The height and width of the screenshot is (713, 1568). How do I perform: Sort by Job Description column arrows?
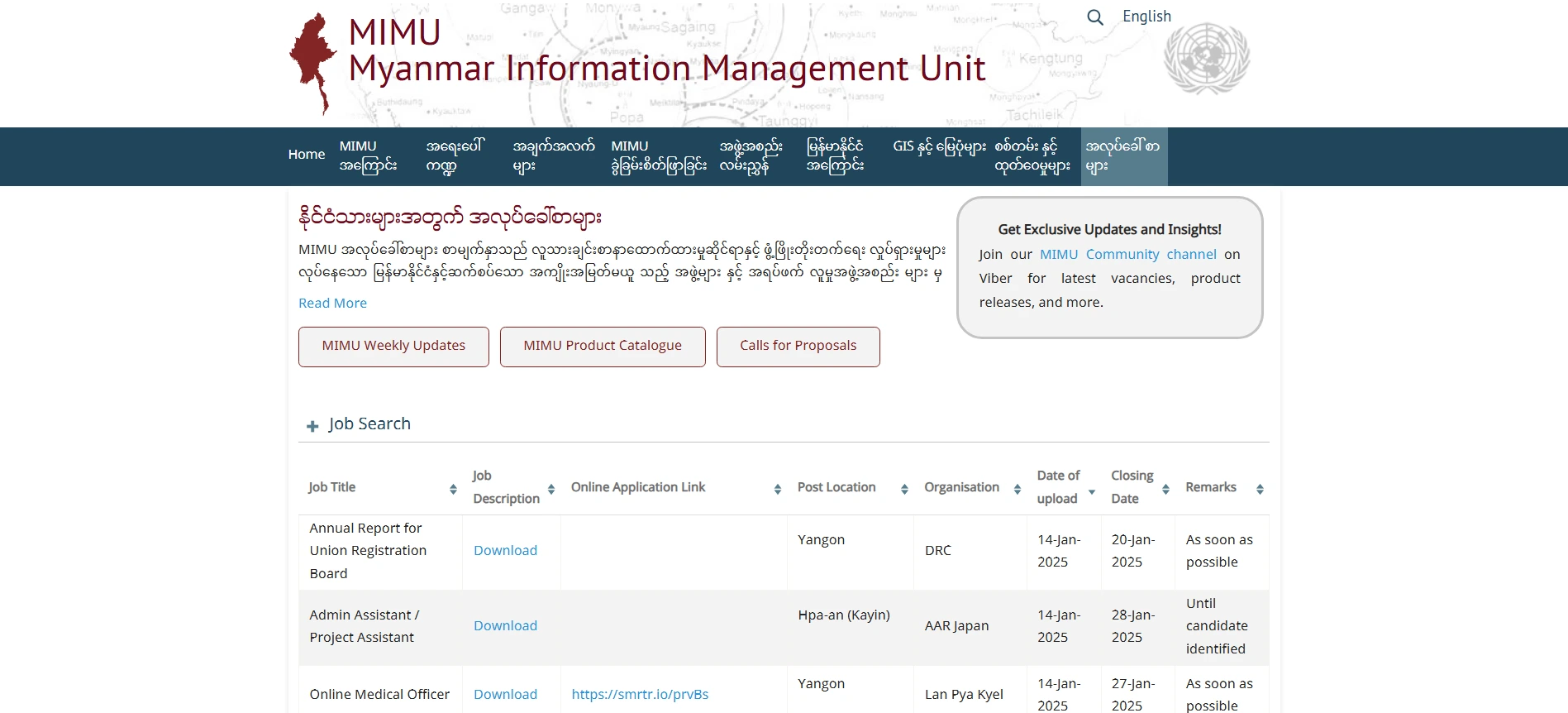(x=551, y=490)
